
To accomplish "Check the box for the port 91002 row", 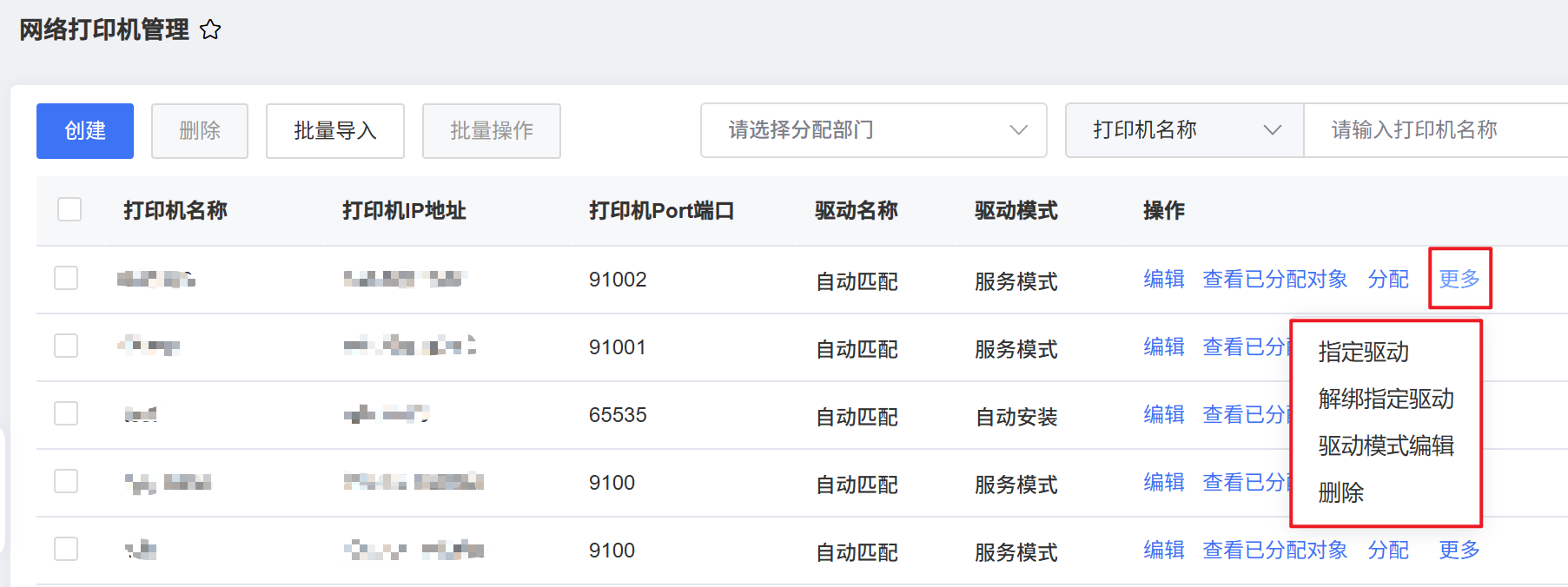I will (x=66, y=278).
